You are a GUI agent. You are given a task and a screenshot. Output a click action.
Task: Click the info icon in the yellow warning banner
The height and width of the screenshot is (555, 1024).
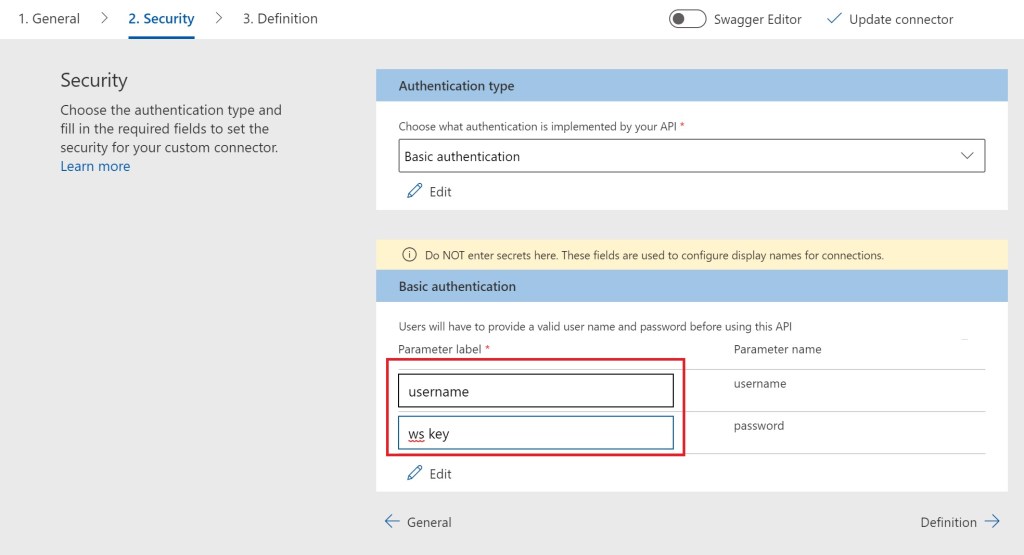(x=408, y=255)
